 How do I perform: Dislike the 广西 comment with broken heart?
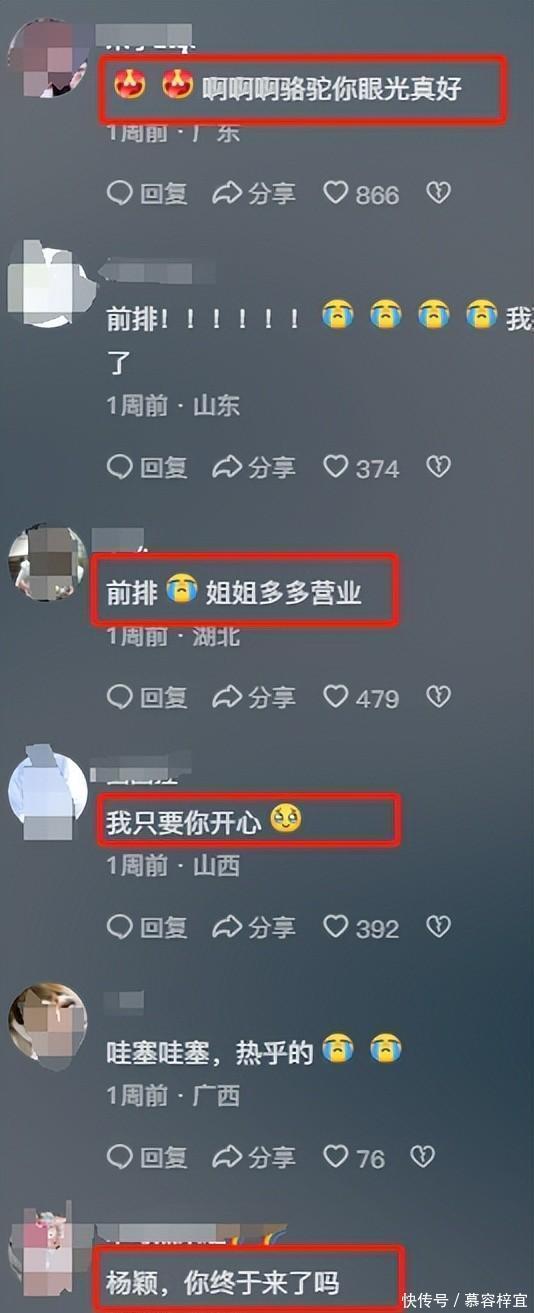click(423, 1158)
